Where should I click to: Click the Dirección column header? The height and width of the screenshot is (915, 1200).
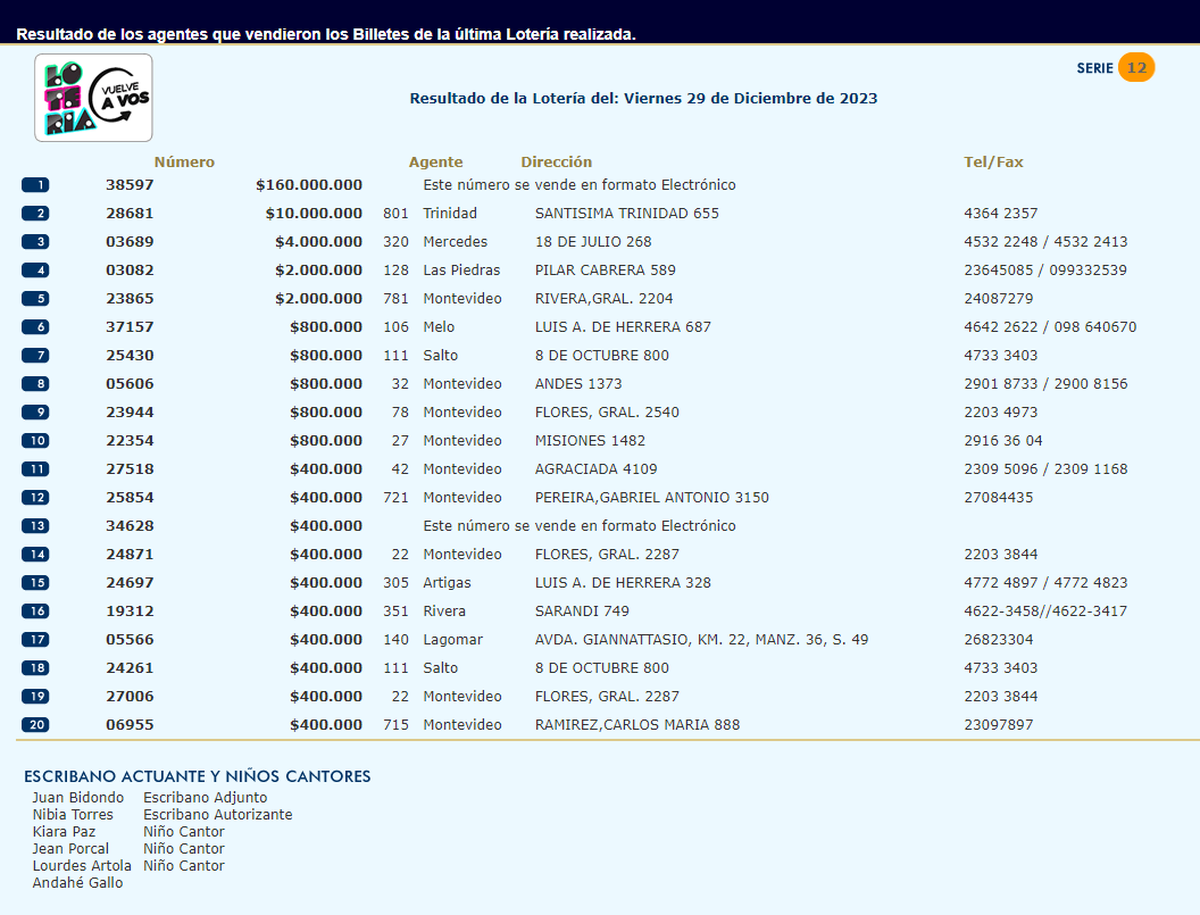click(x=556, y=162)
